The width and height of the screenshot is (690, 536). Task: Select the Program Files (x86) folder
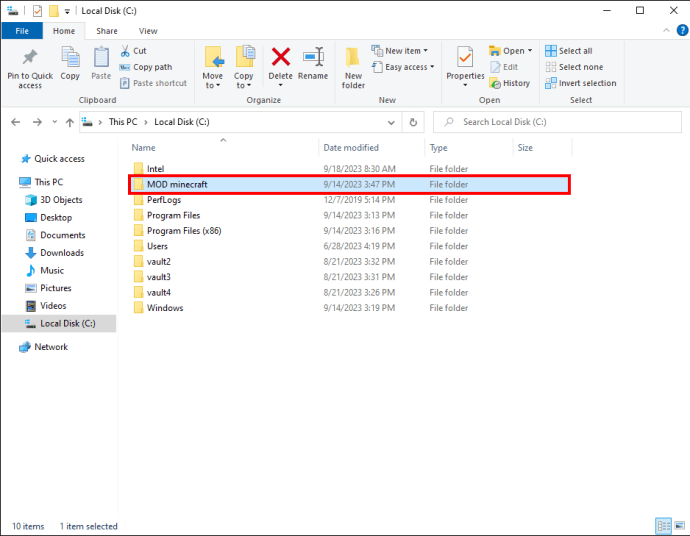(184, 231)
